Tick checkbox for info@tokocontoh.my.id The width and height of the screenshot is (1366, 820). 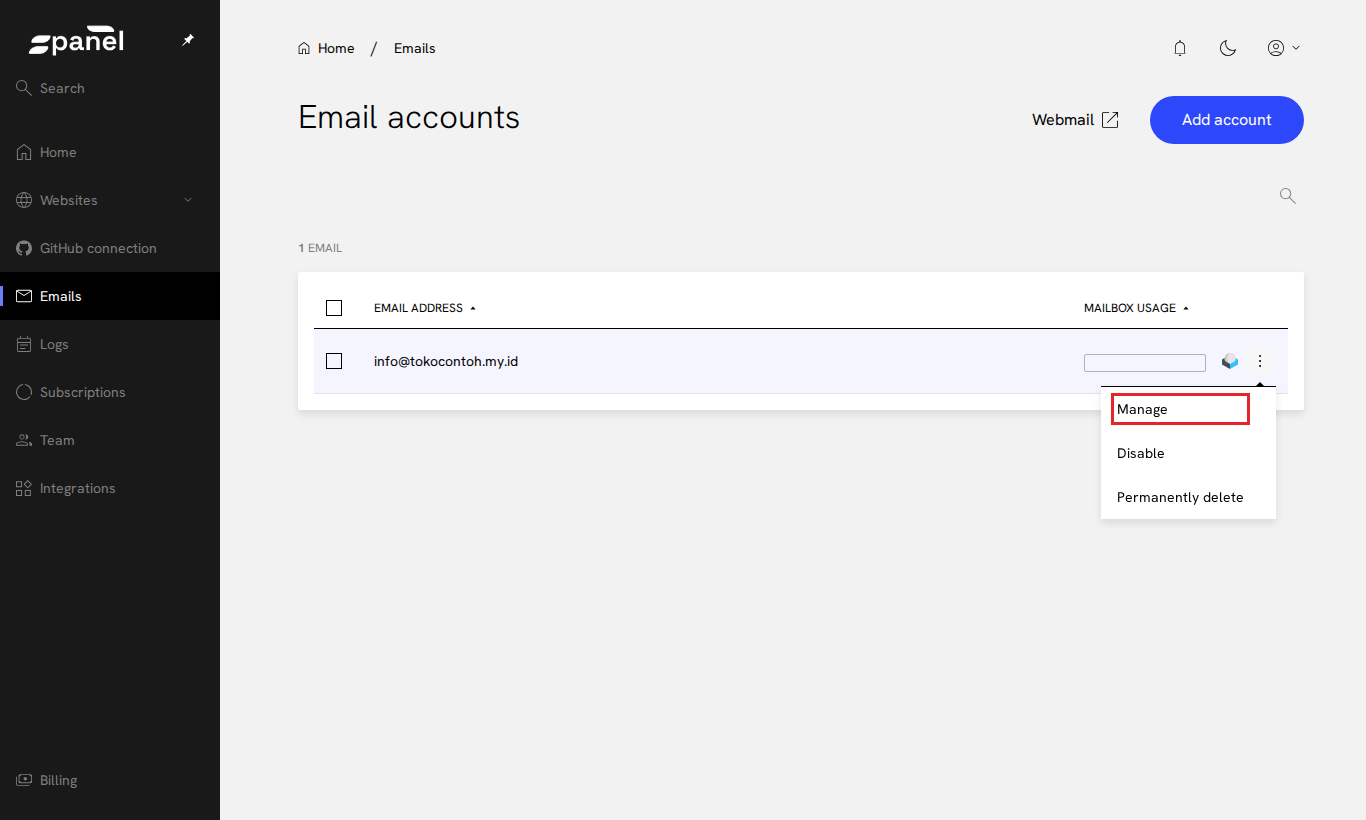click(x=334, y=361)
